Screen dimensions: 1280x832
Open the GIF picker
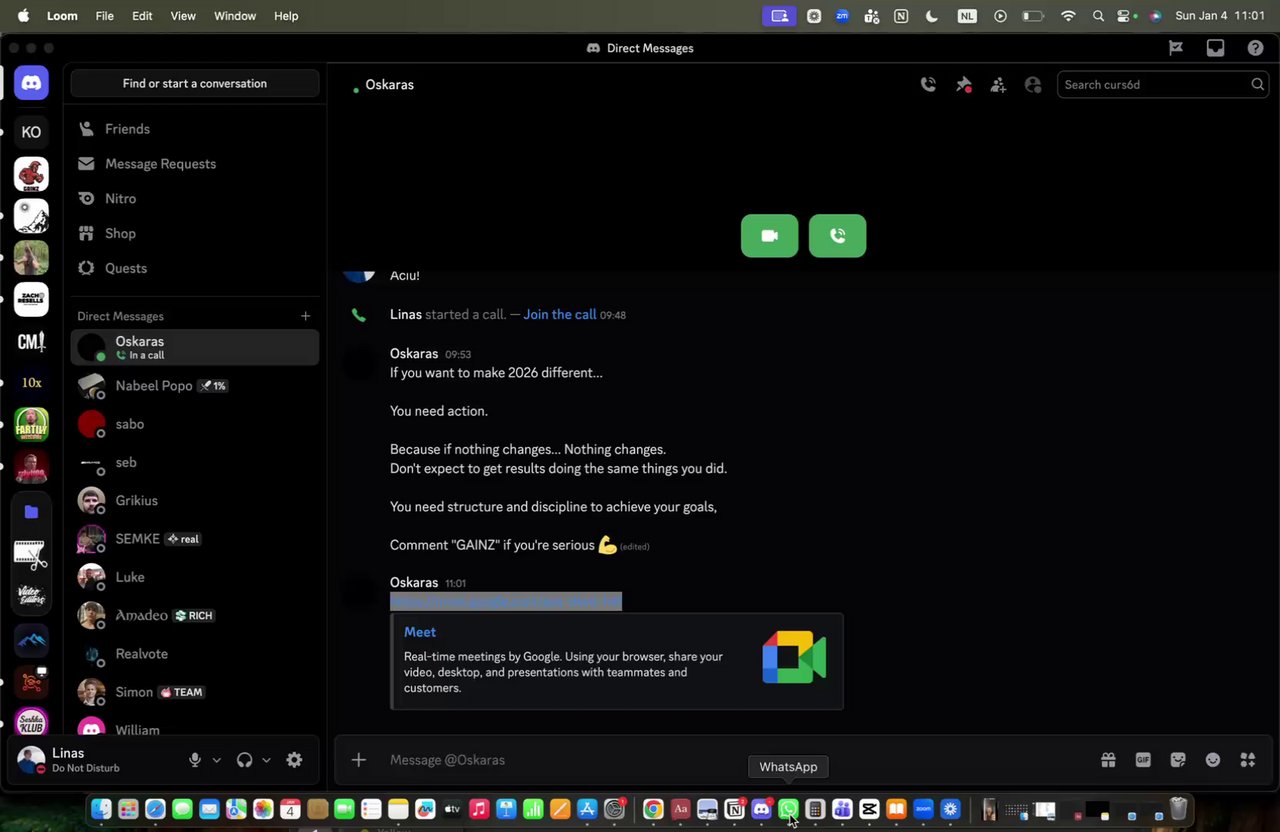[x=1143, y=760]
